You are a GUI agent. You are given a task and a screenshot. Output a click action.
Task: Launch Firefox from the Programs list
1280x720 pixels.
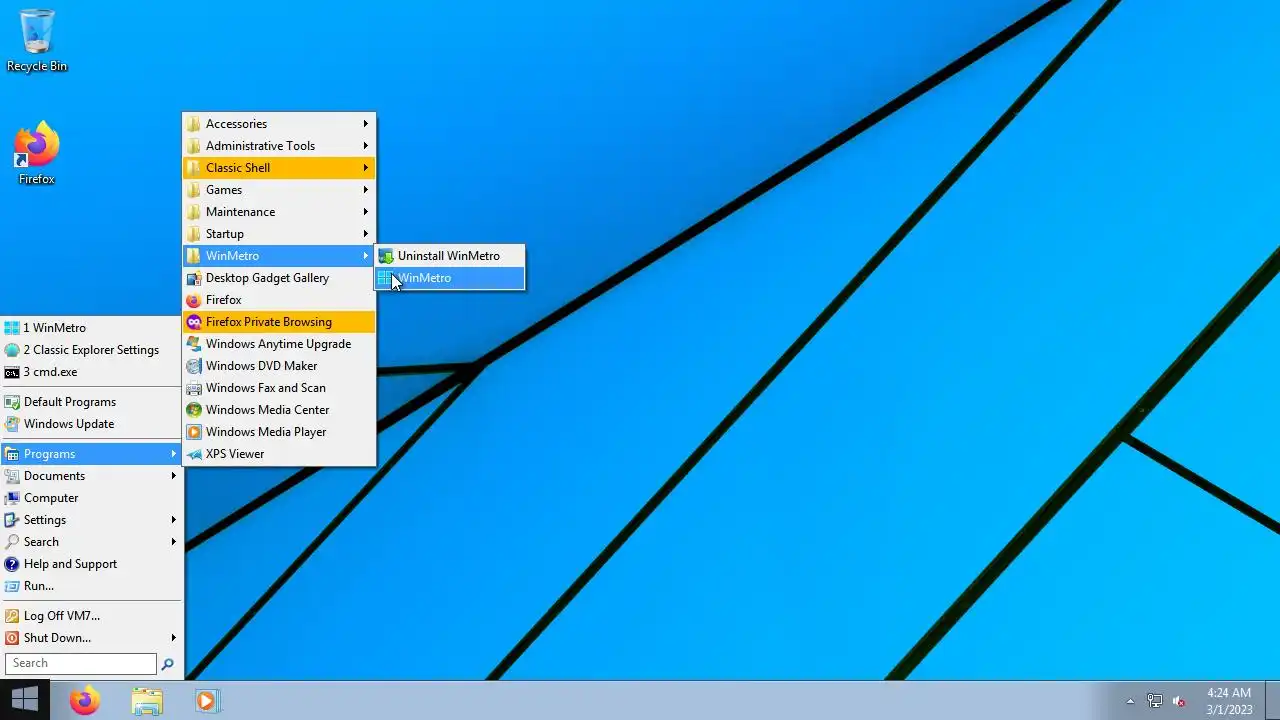click(279, 300)
